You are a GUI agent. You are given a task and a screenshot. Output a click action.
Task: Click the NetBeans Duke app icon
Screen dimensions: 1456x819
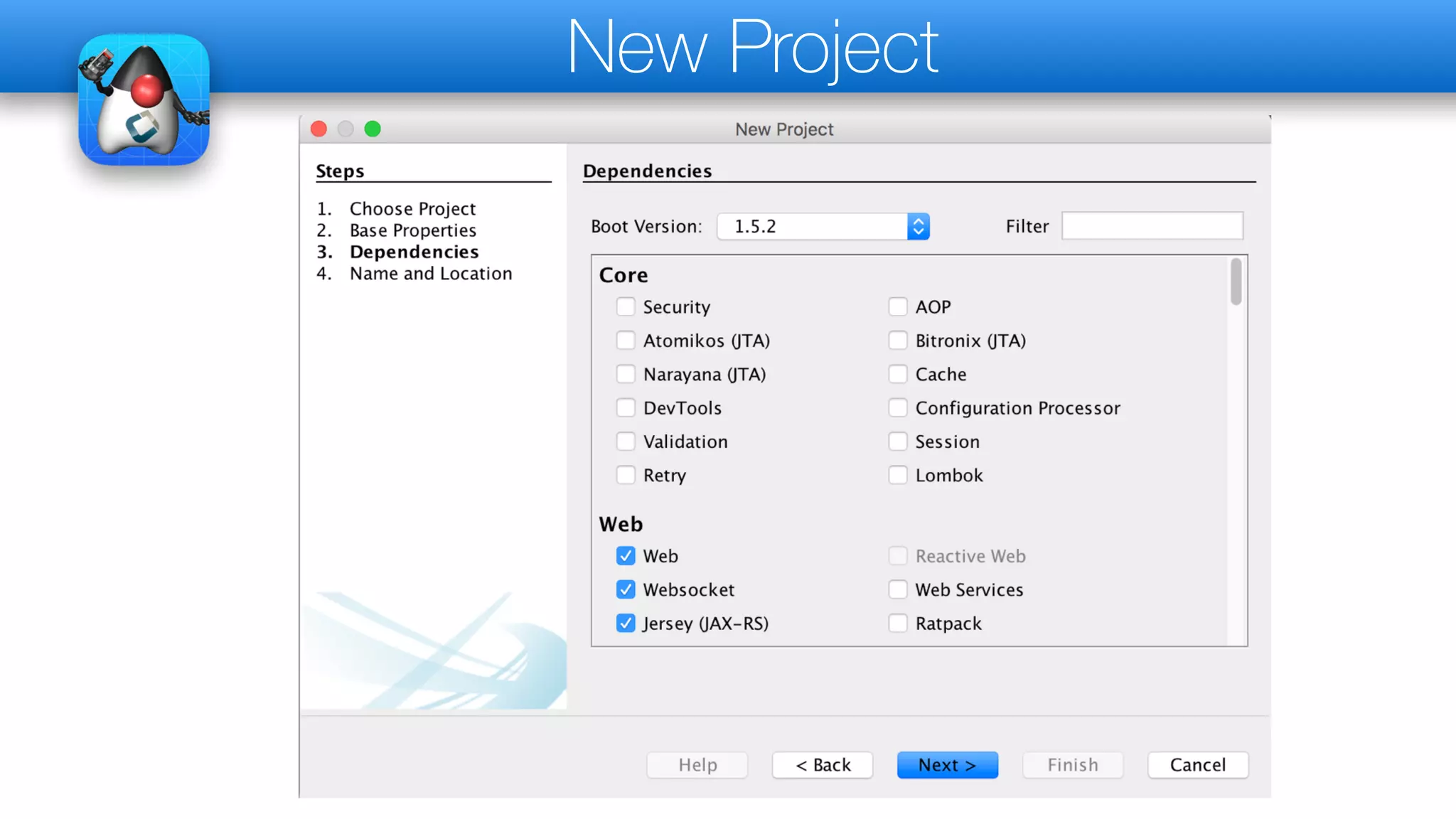point(144,100)
